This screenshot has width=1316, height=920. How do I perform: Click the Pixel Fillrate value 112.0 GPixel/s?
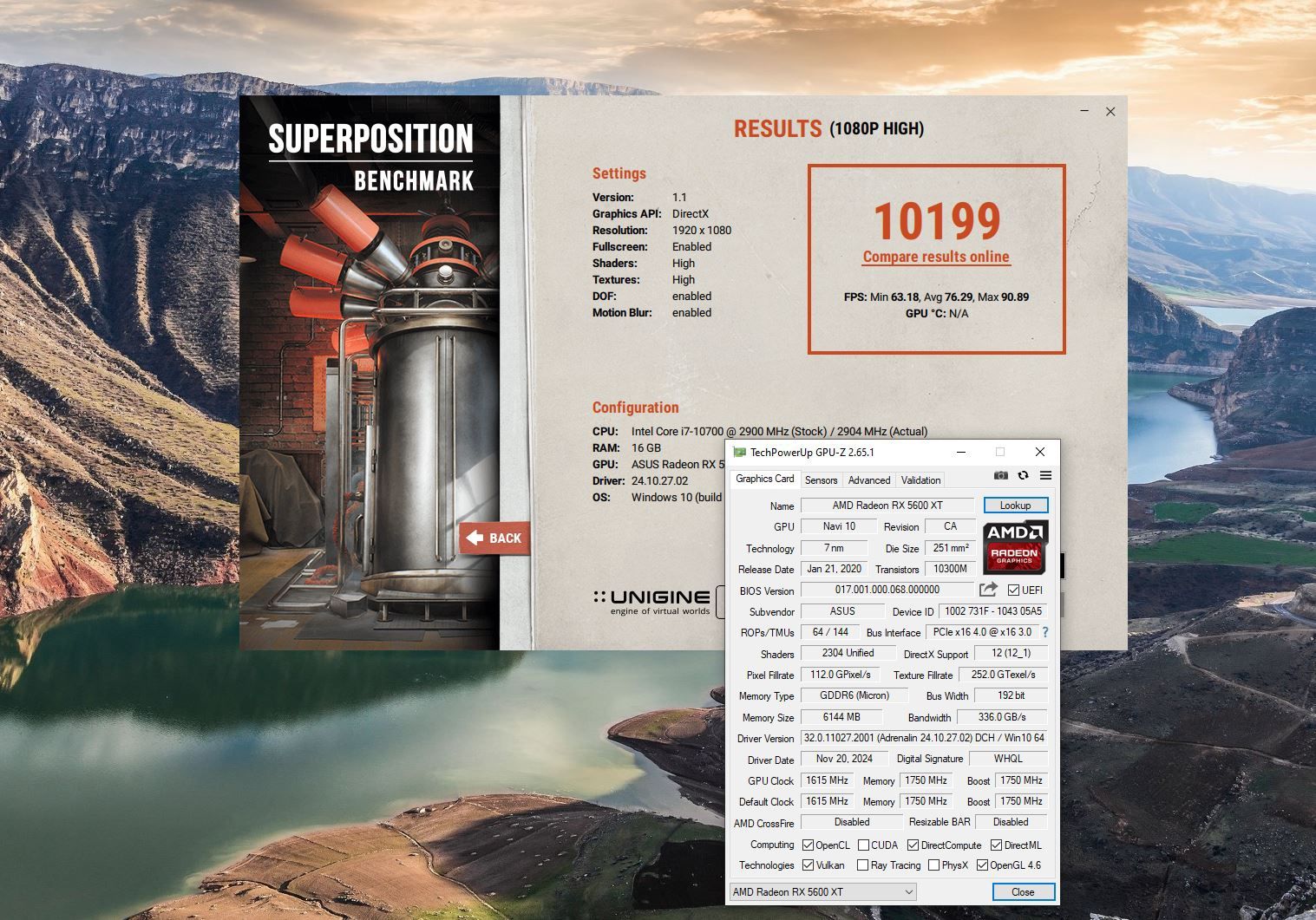click(x=841, y=675)
